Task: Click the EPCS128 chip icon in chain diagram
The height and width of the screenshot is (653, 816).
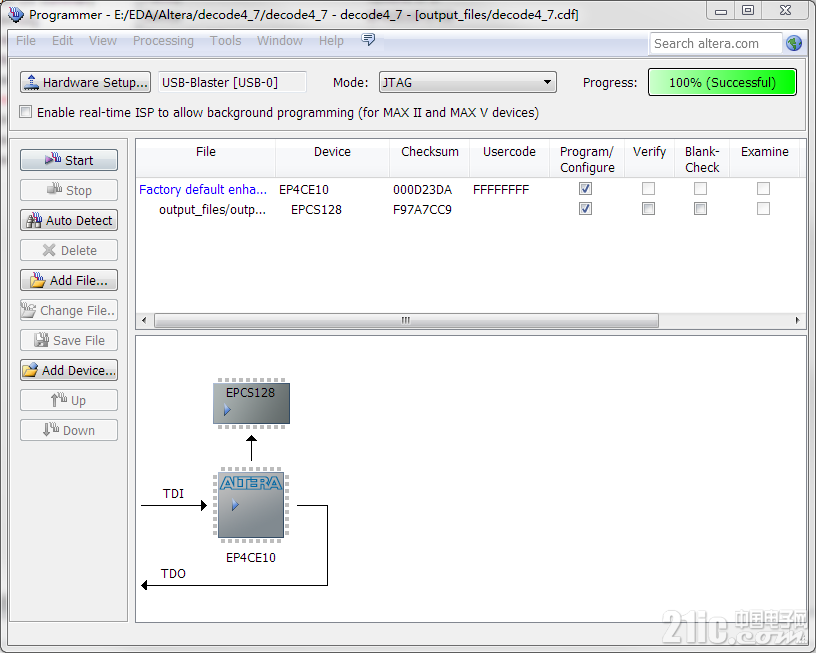Action: tap(251, 404)
